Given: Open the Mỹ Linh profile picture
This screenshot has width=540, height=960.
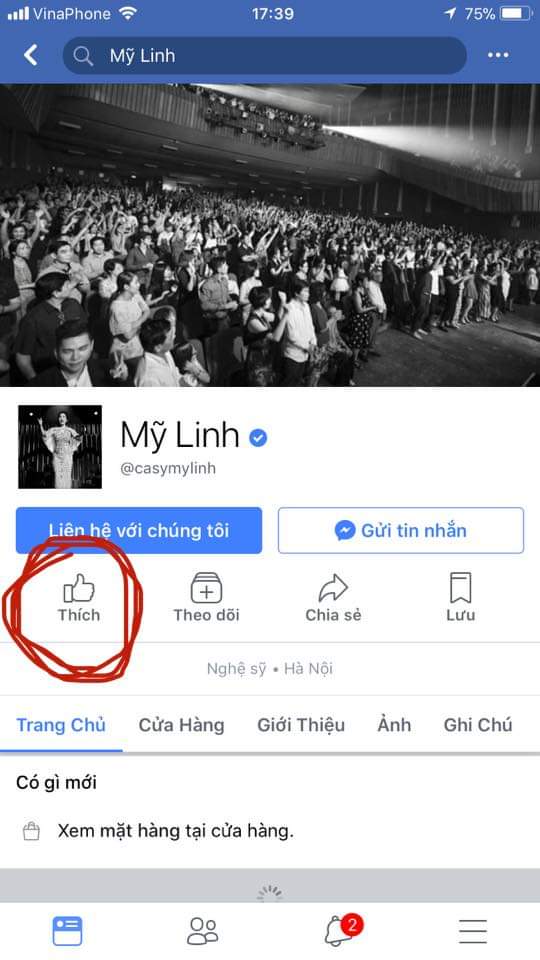Looking at the screenshot, I should 60,446.
